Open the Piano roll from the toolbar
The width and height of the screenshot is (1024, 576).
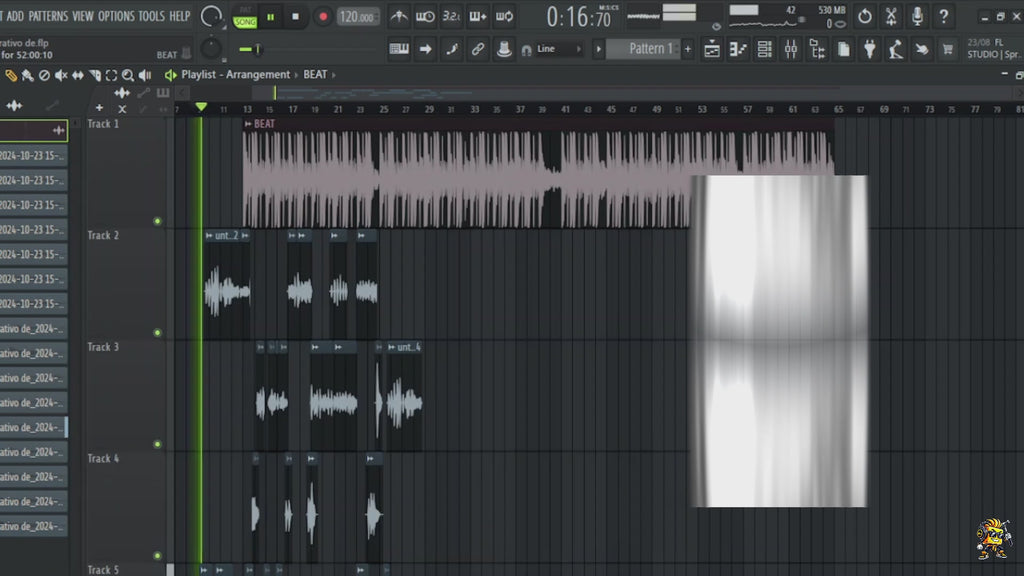tap(738, 48)
